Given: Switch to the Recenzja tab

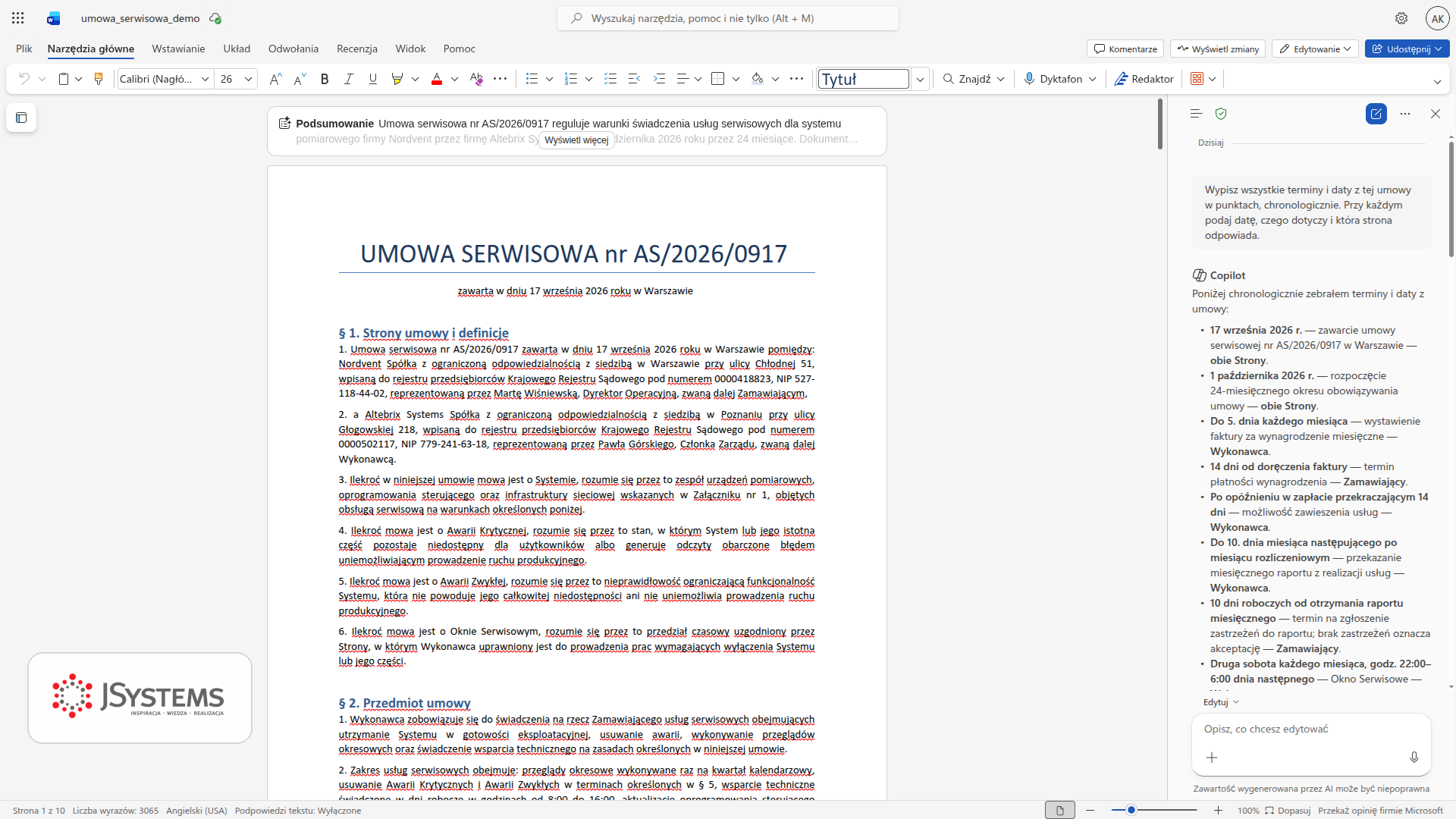Looking at the screenshot, I should point(357,49).
